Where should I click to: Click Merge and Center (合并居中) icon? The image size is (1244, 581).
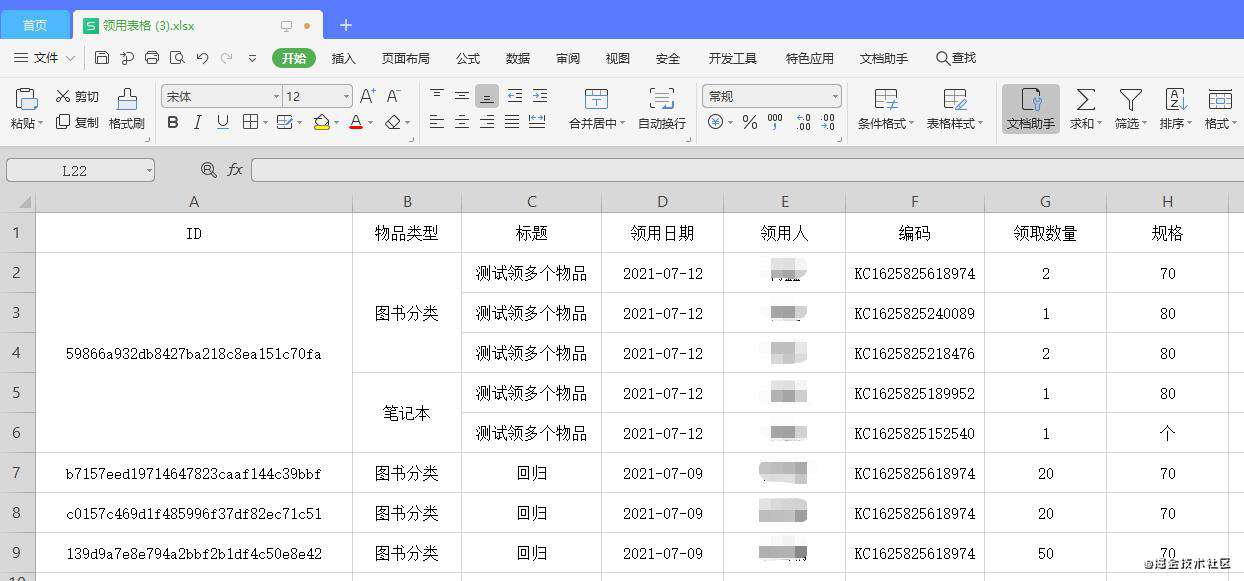click(x=596, y=98)
